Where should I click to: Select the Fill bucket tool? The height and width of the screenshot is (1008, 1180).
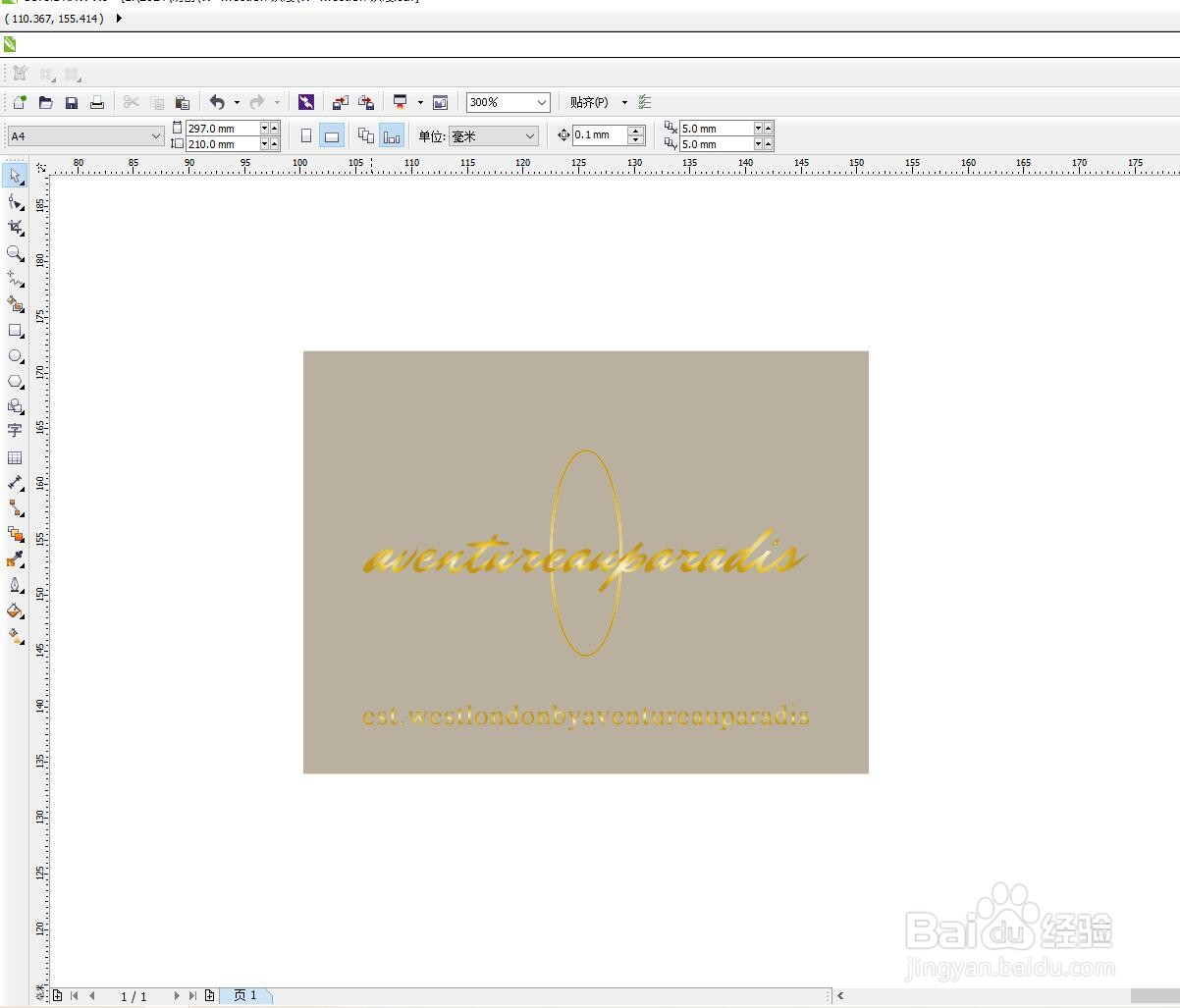(x=15, y=610)
